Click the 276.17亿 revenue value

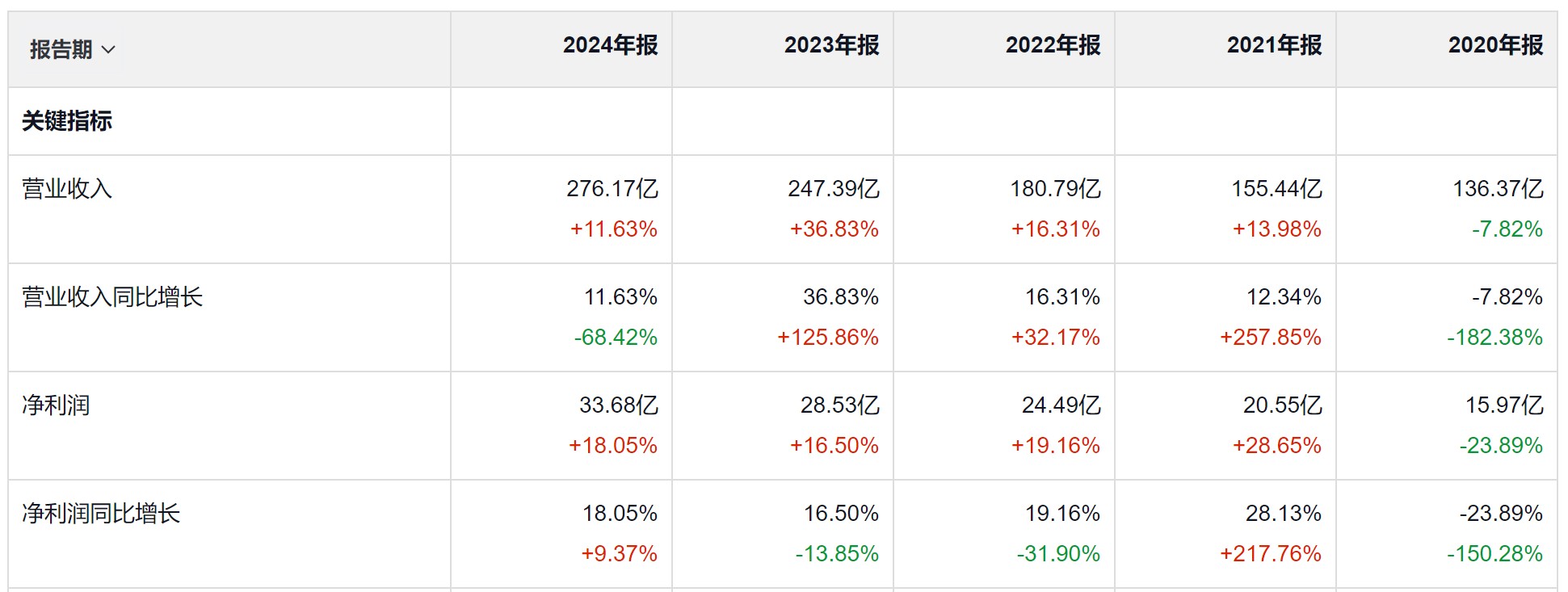pyautogui.click(x=612, y=189)
